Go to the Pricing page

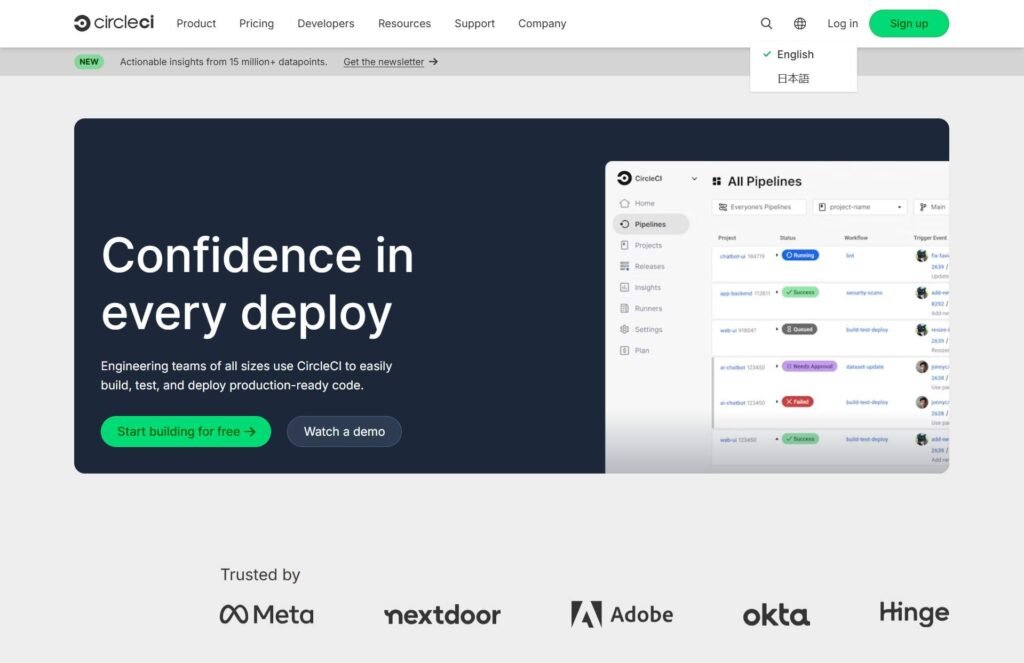coord(257,24)
